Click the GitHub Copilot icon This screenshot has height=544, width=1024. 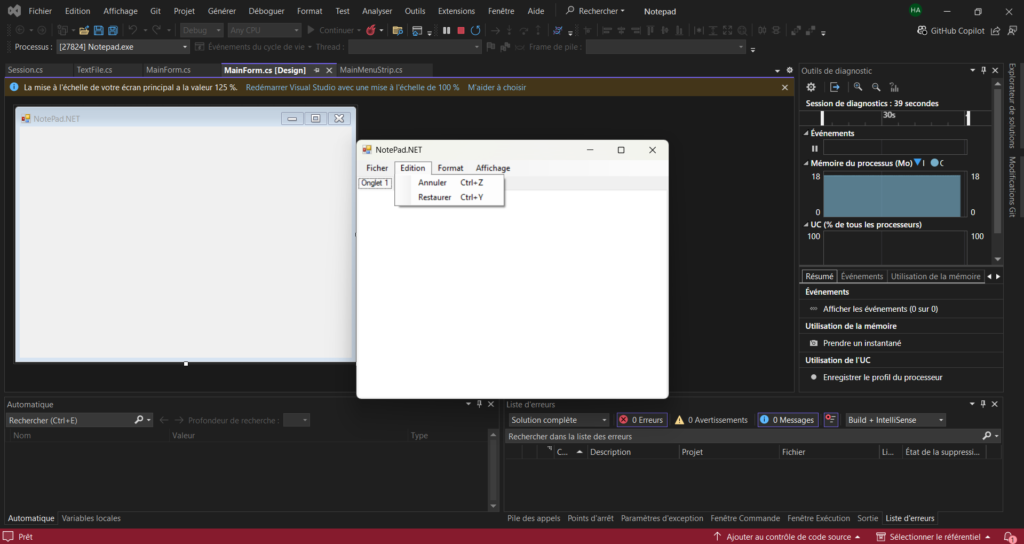[x=923, y=30]
